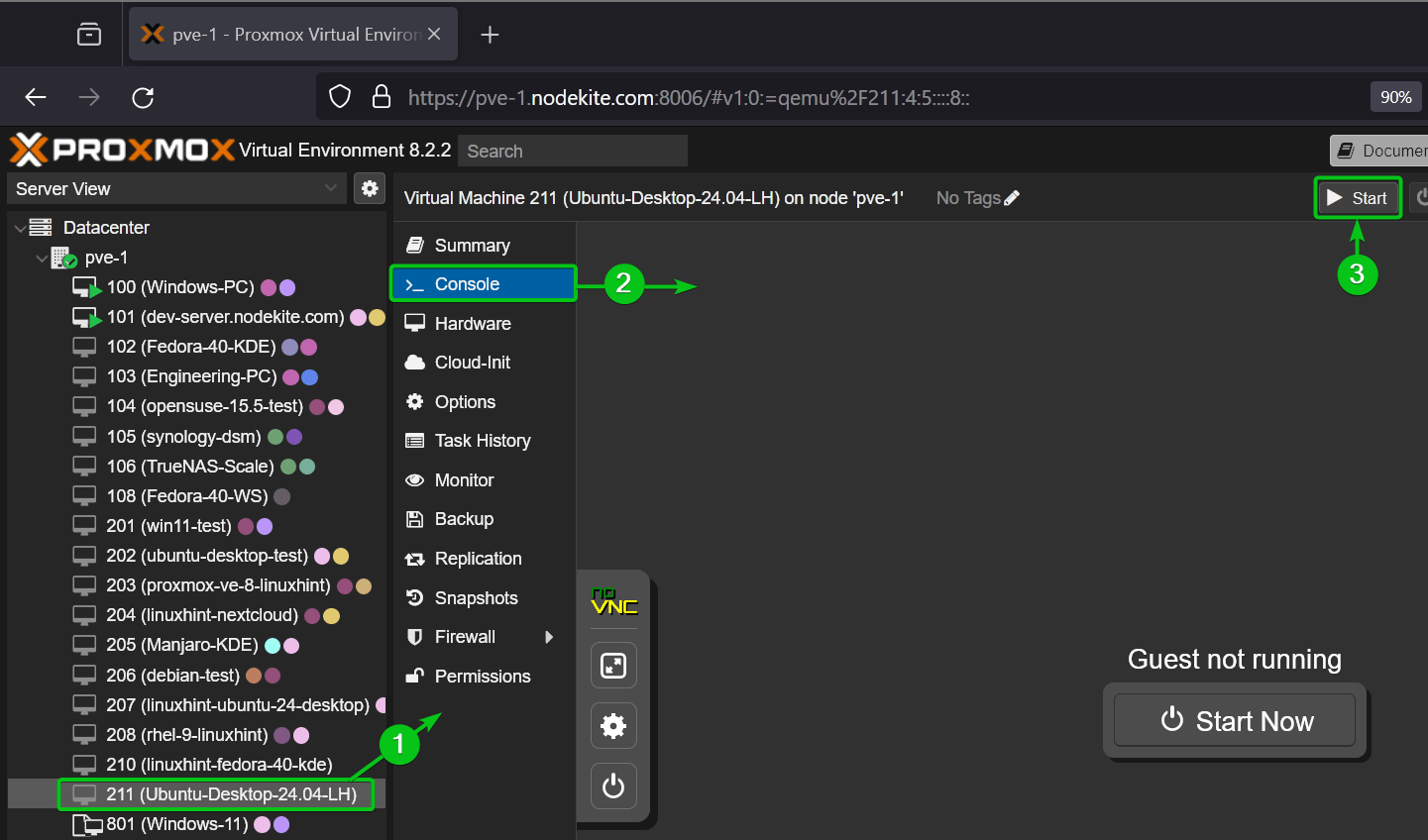Click the VM icon for 101 (dev-server.nodekite.com)

click(x=87, y=317)
